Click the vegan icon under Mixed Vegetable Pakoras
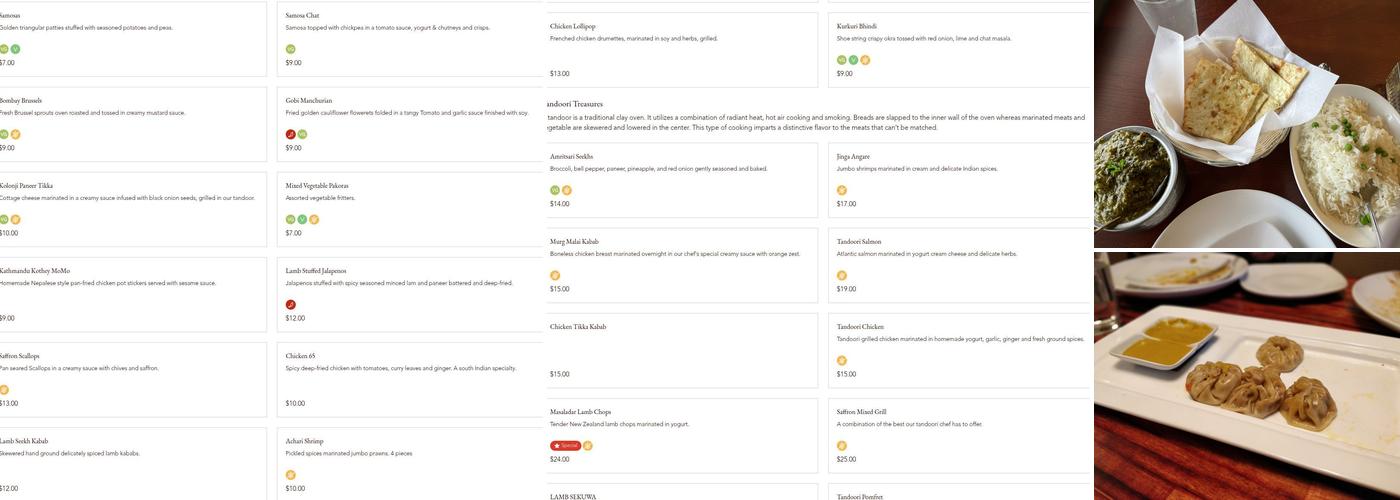This screenshot has width=1400, height=500. (302, 219)
